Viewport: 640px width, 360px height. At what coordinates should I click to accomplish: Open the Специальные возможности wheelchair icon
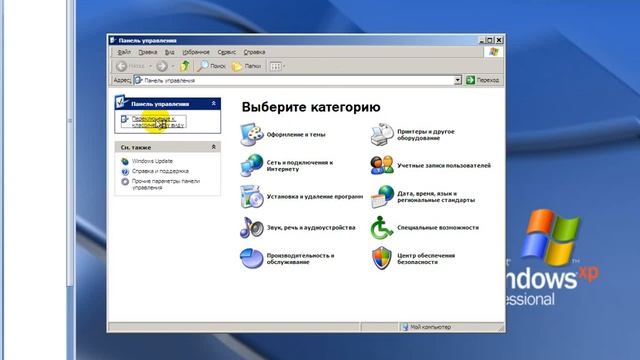tap(381, 227)
